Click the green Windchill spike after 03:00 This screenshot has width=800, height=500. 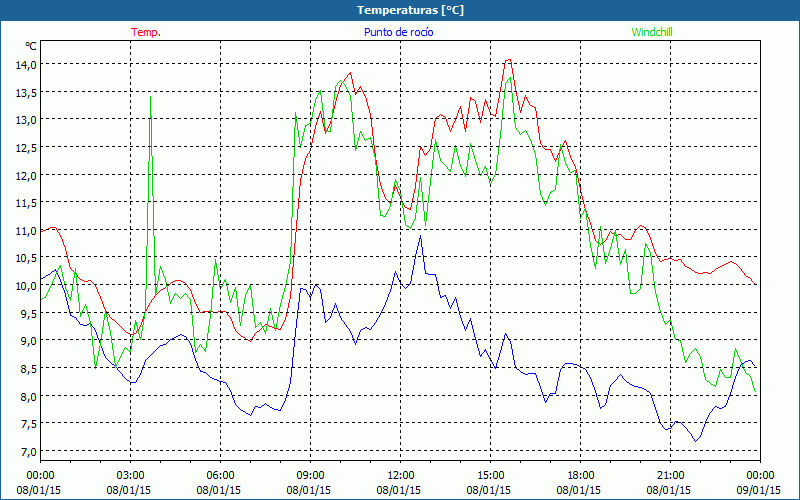(150, 98)
